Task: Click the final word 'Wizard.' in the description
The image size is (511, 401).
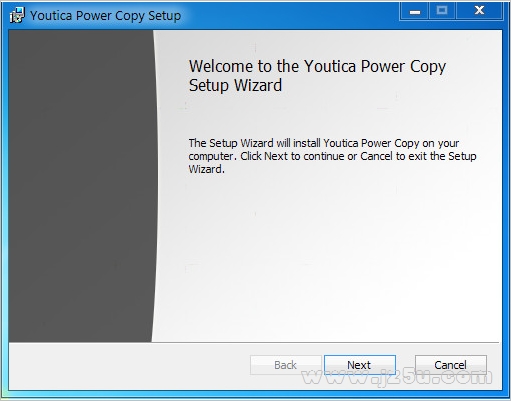Action: click(x=207, y=169)
